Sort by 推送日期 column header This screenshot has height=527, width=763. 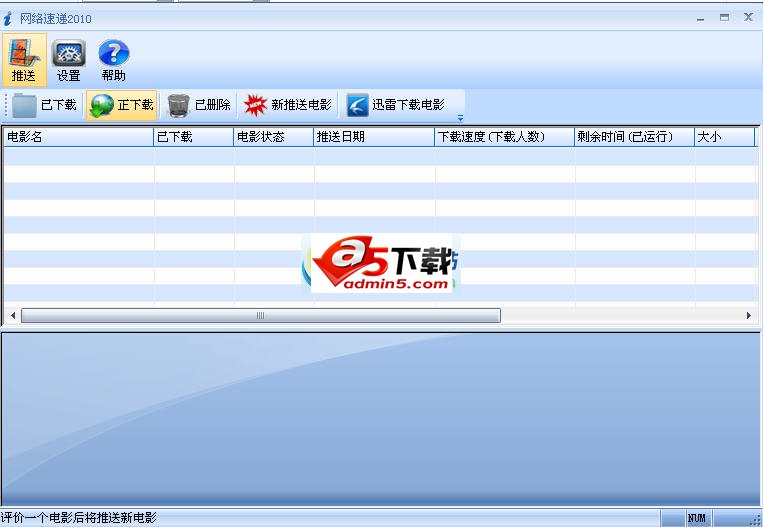tap(374, 137)
